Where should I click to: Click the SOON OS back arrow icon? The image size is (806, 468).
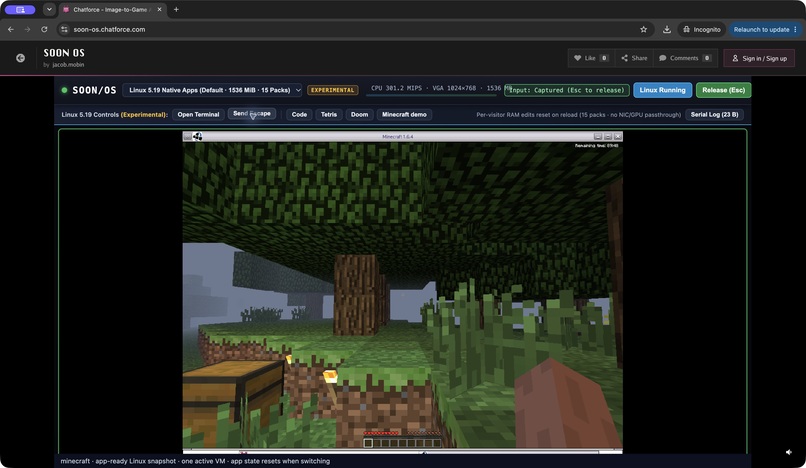[21, 58]
